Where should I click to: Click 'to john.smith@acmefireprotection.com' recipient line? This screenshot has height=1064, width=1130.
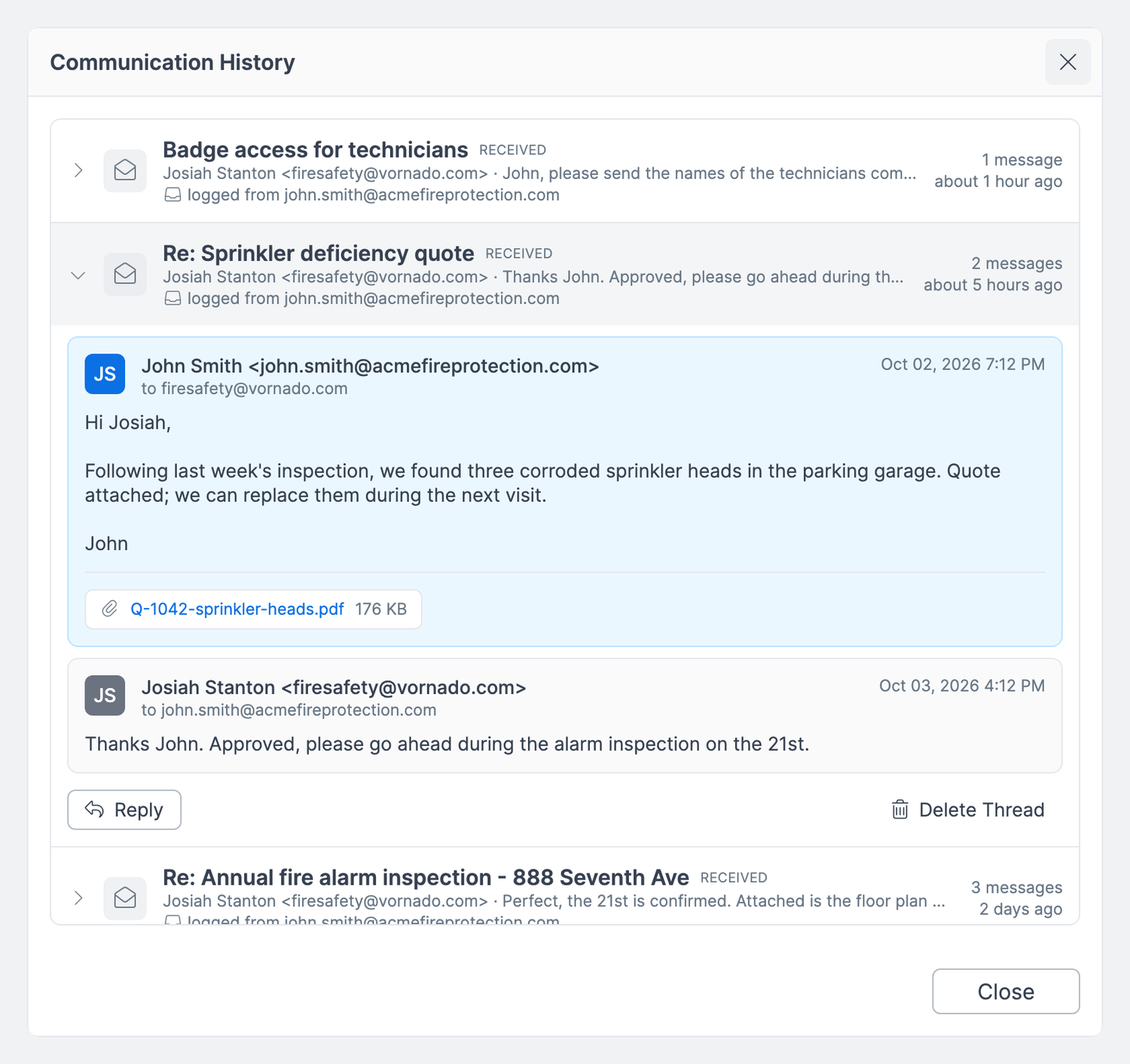[289, 710]
